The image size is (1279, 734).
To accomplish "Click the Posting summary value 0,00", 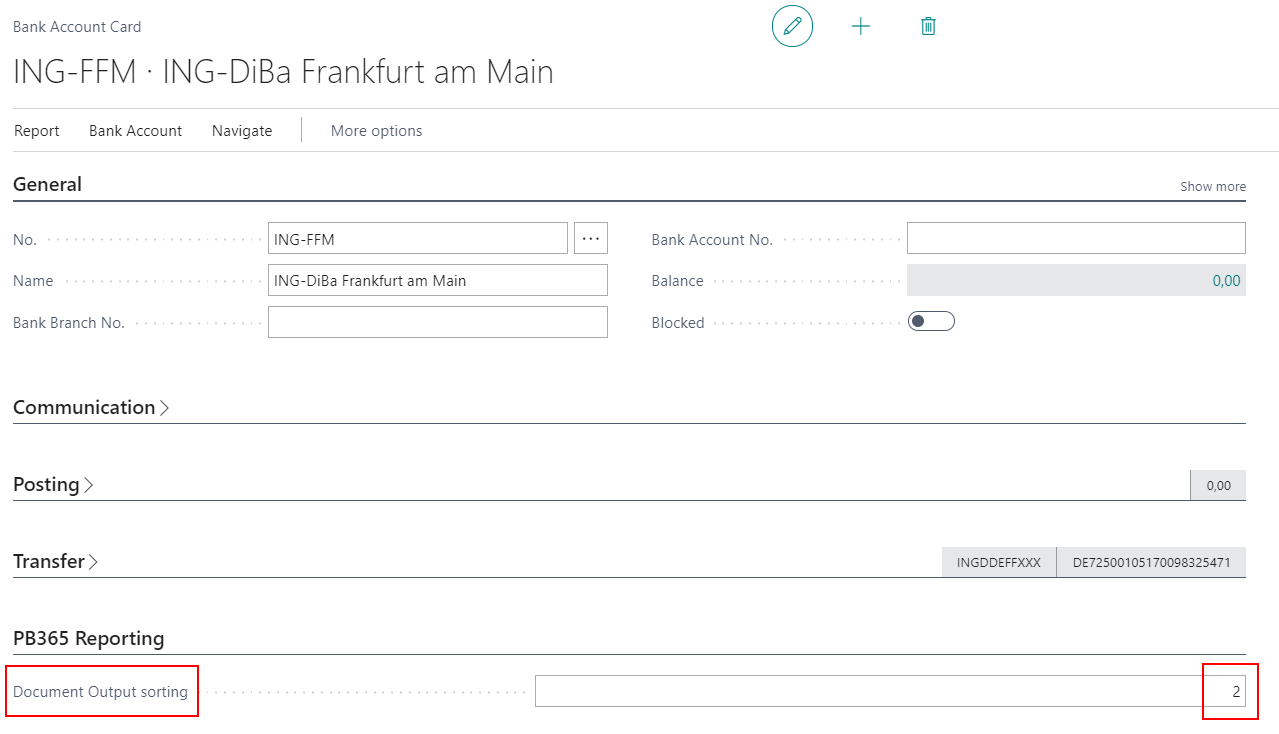I will [1218, 485].
